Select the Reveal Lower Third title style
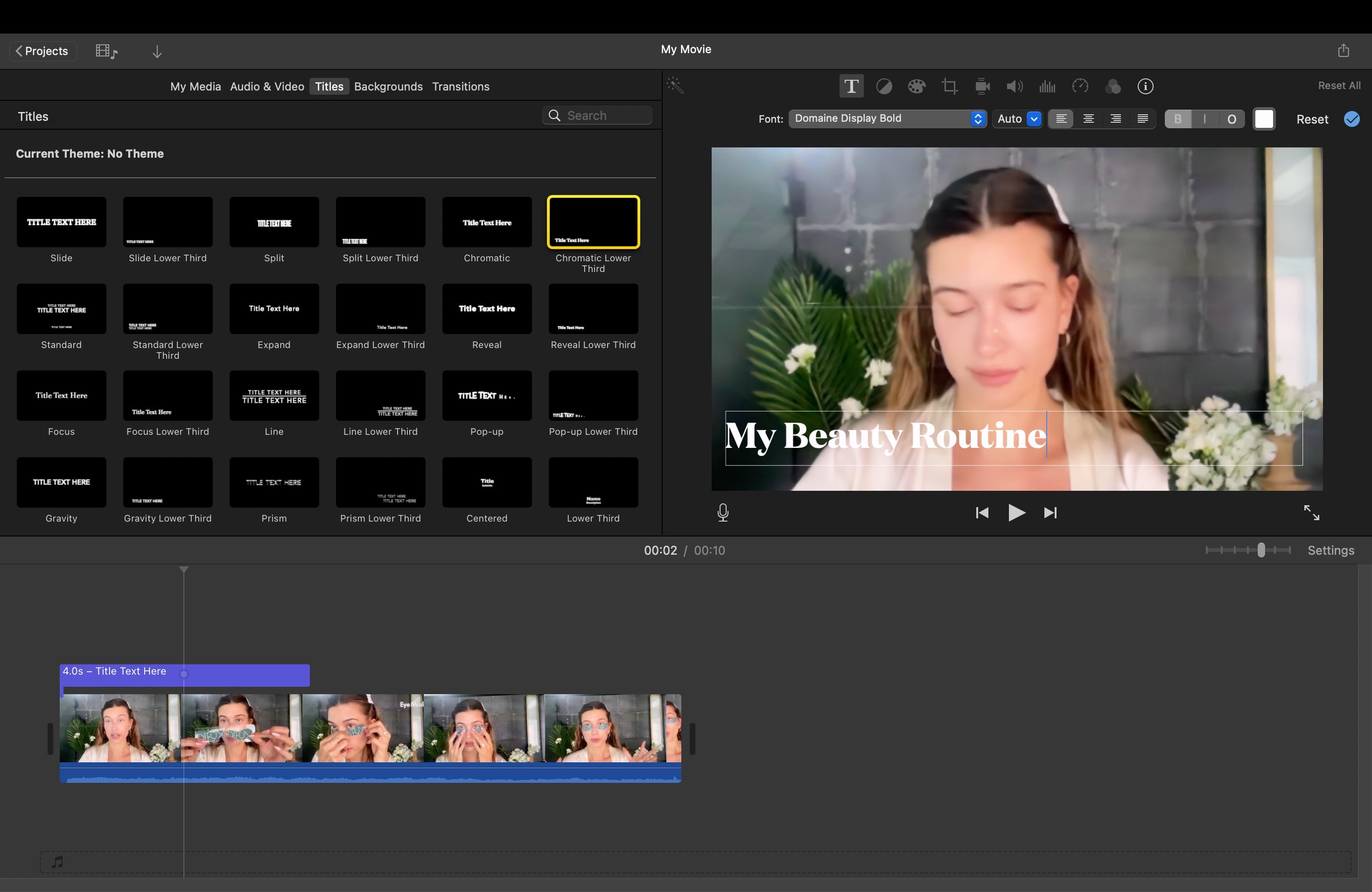 (x=593, y=309)
